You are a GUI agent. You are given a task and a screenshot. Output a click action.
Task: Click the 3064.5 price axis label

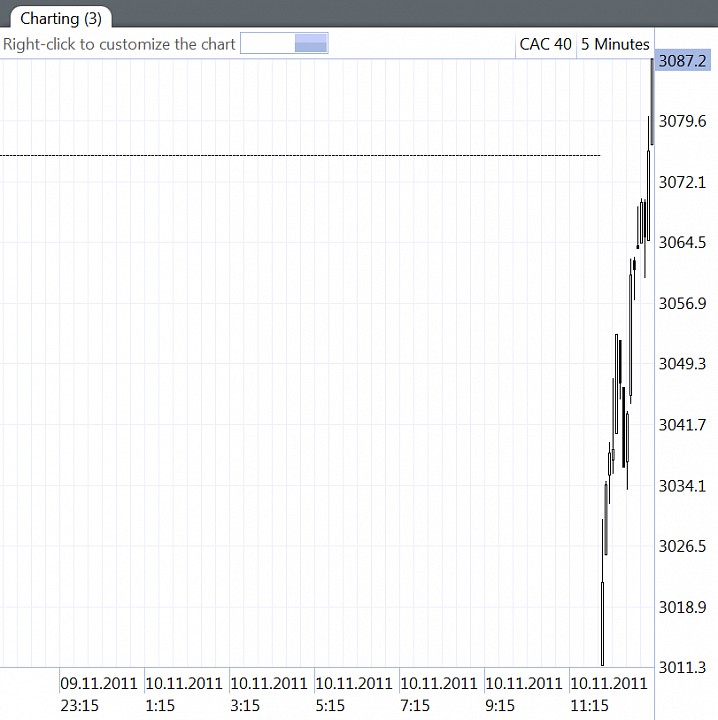683,242
